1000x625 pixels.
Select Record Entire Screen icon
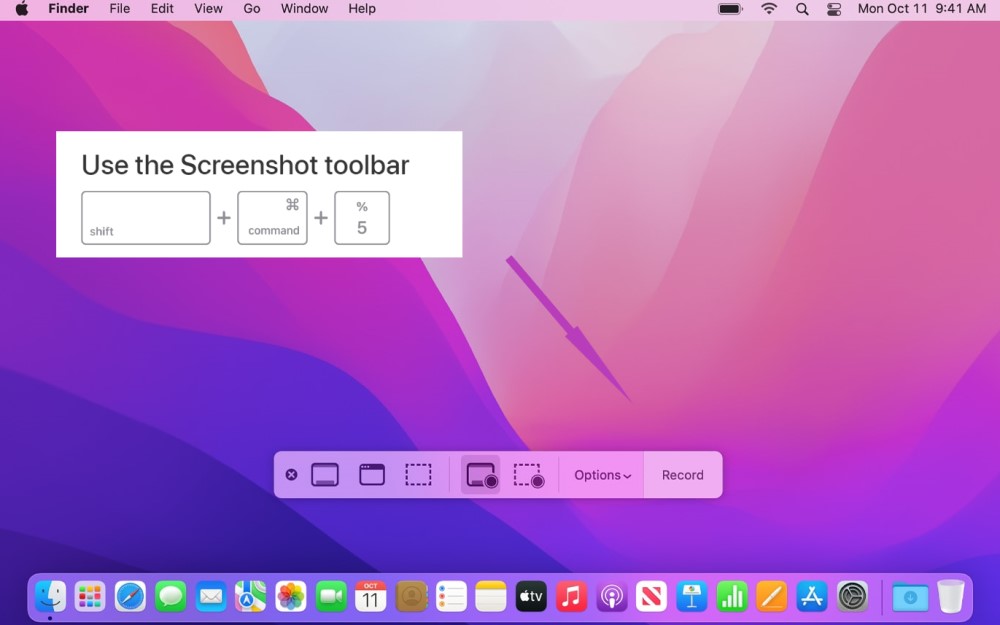pos(481,475)
